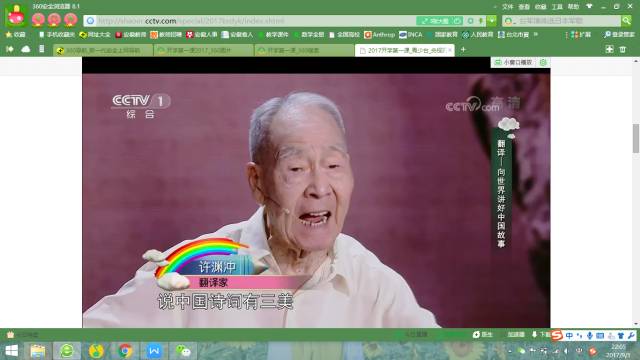Image resolution: width=640 pixels, height=360 pixels.
Task: Open Google Chrome from taskbar
Action: click(125, 351)
